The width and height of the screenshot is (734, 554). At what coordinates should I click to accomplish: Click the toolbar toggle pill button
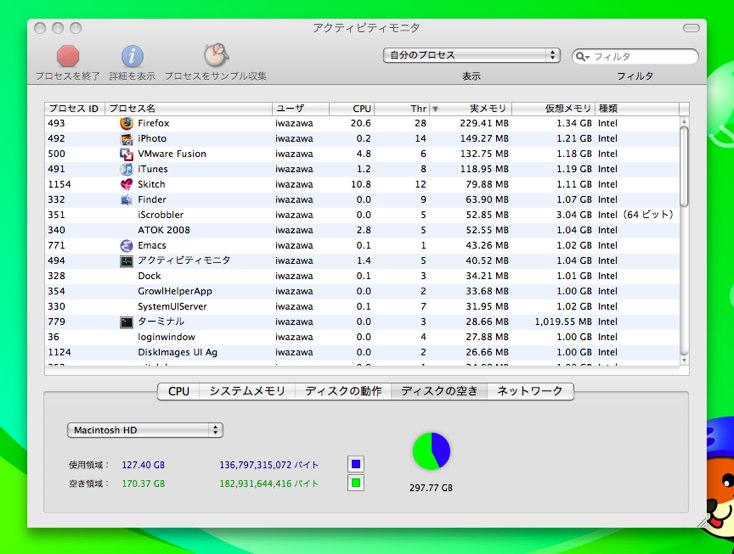691,28
